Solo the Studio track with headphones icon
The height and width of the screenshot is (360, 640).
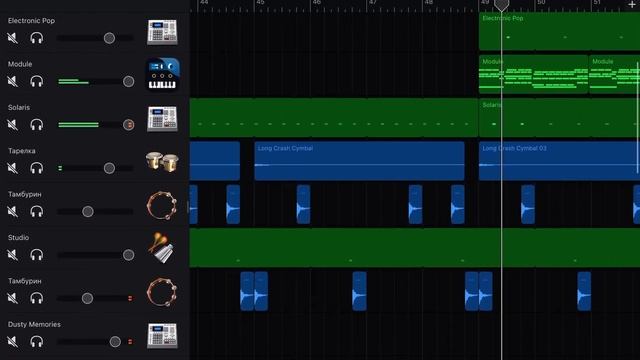(x=37, y=255)
